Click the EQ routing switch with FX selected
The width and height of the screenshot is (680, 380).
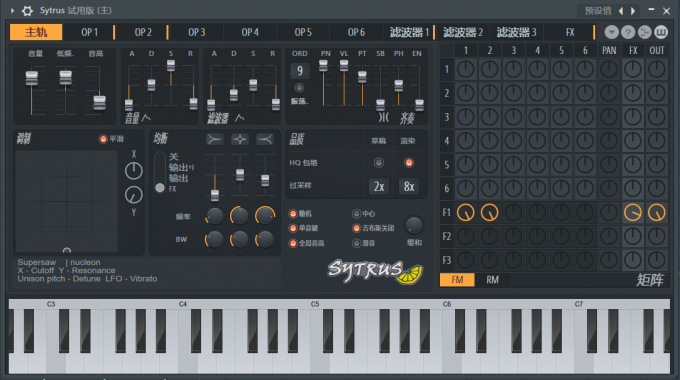160,172
